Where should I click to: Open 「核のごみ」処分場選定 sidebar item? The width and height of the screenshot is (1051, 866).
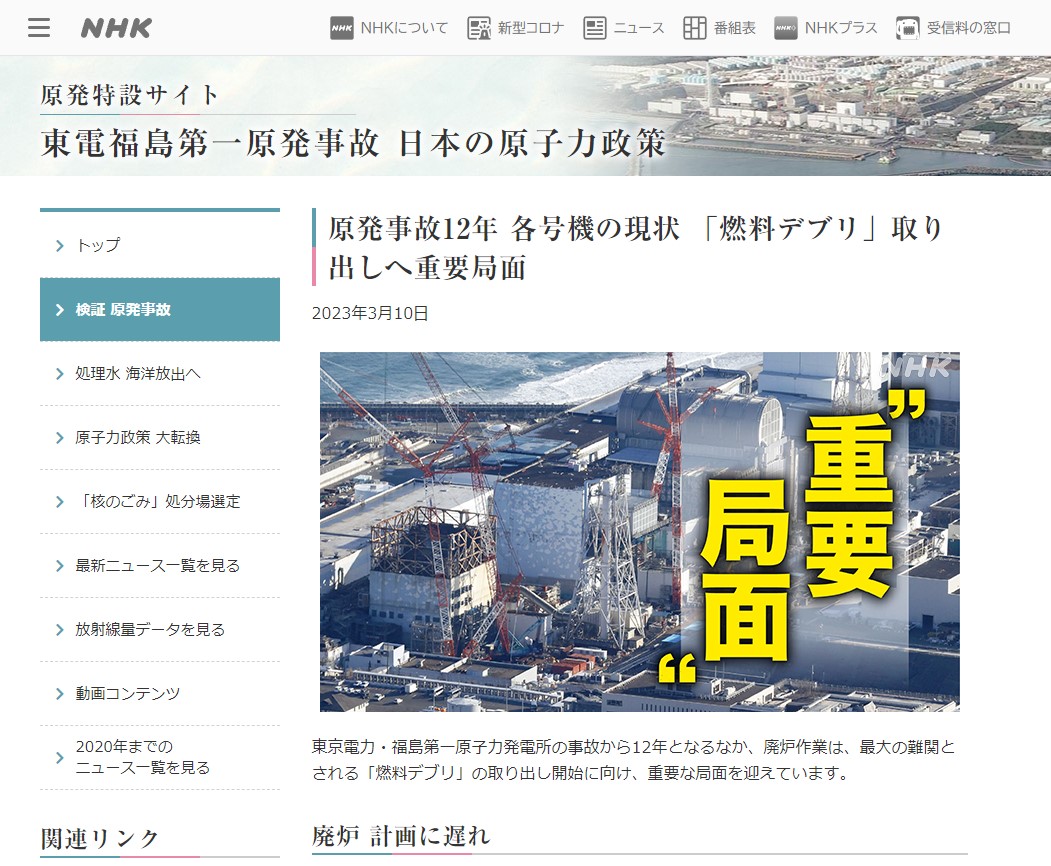click(160, 501)
